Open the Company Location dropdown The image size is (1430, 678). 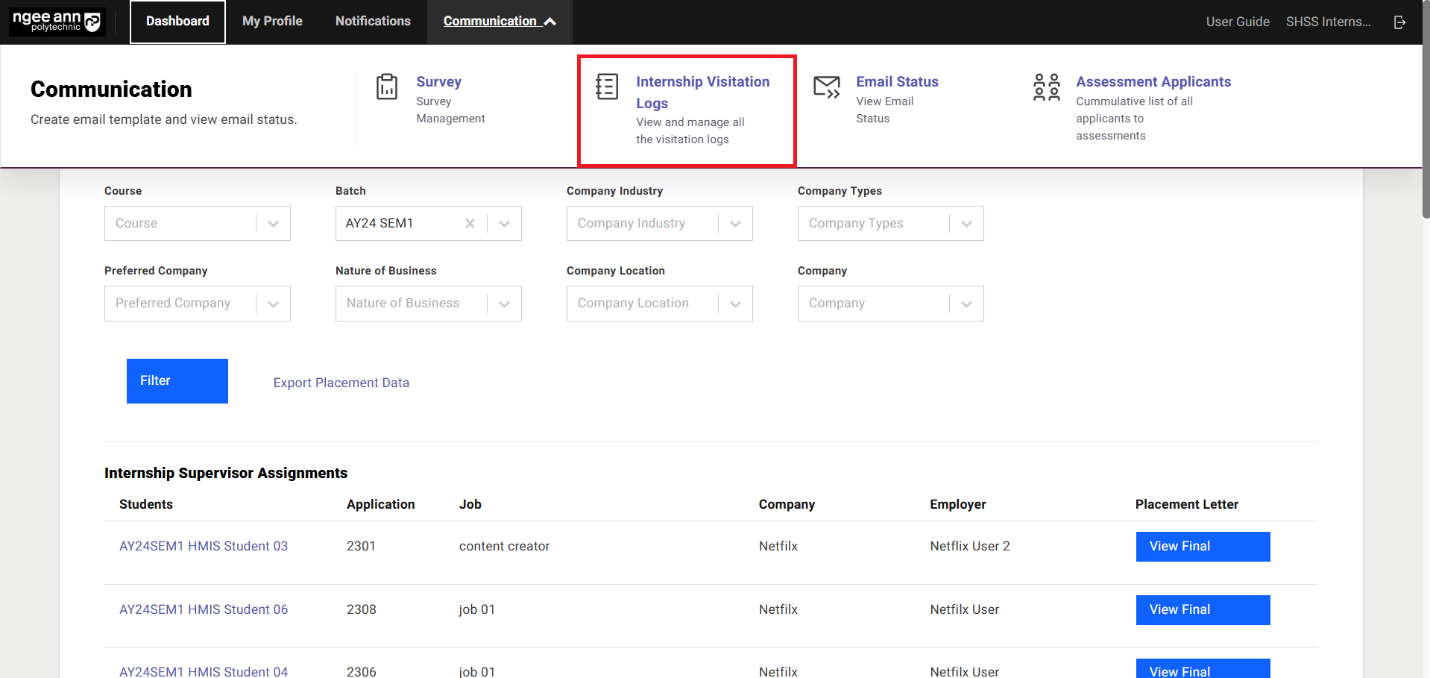pos(735,304)
